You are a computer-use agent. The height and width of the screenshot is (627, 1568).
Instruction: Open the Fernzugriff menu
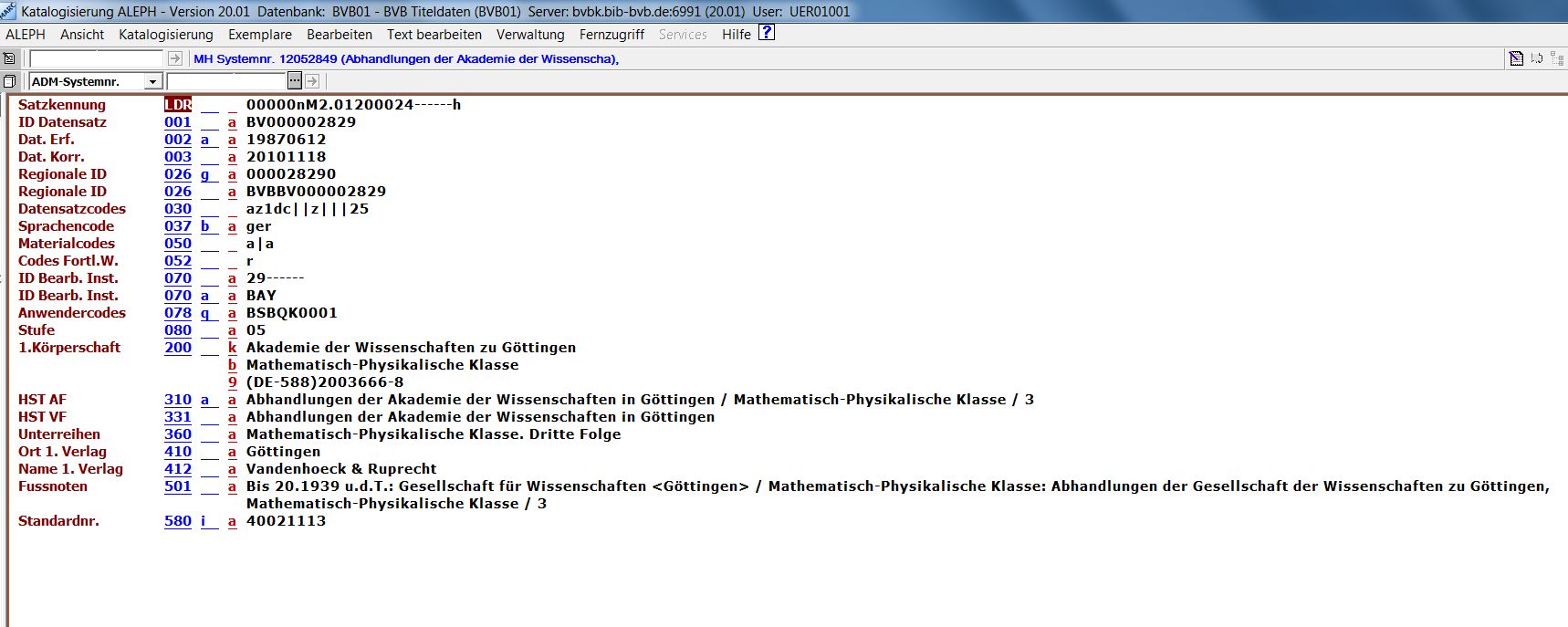[x=612, y=35]
